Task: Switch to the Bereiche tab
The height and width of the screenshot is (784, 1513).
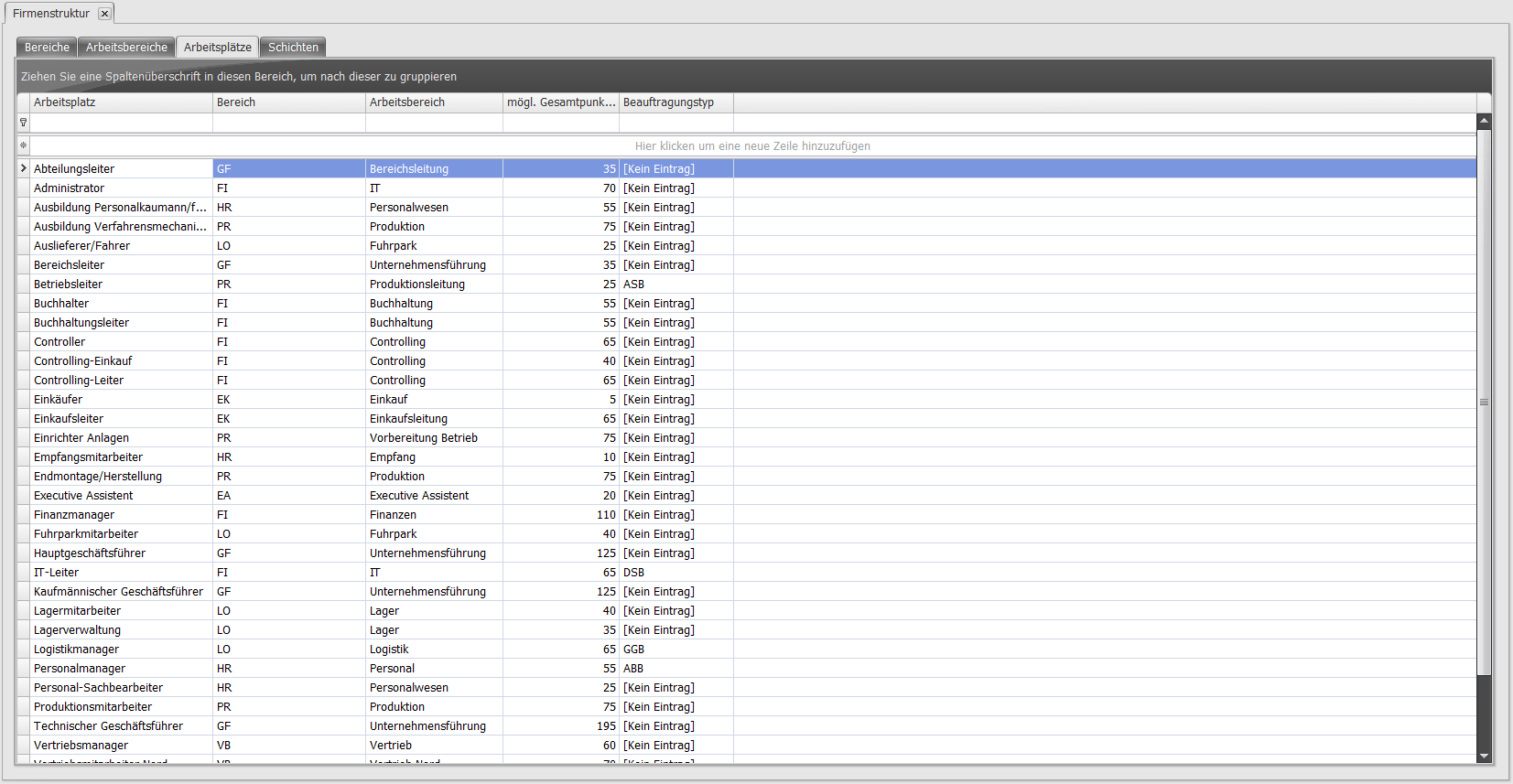Action: [47, 48]
